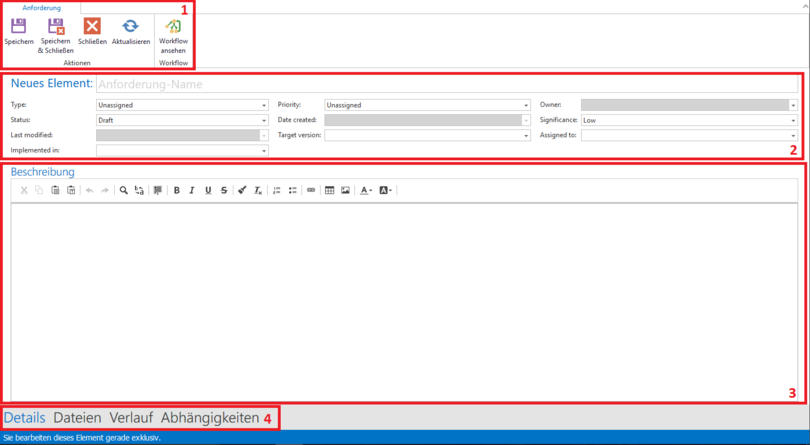Toggle bold formatting
This screenshot has width=810, height=445.
pos(177,190)
